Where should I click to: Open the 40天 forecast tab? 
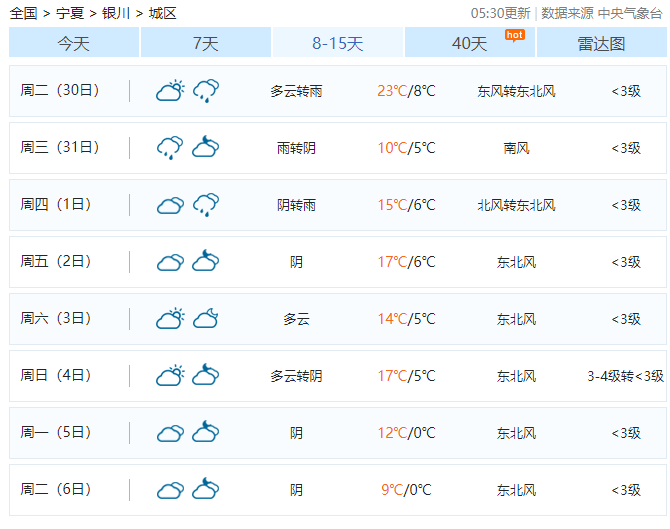point(469,43)
